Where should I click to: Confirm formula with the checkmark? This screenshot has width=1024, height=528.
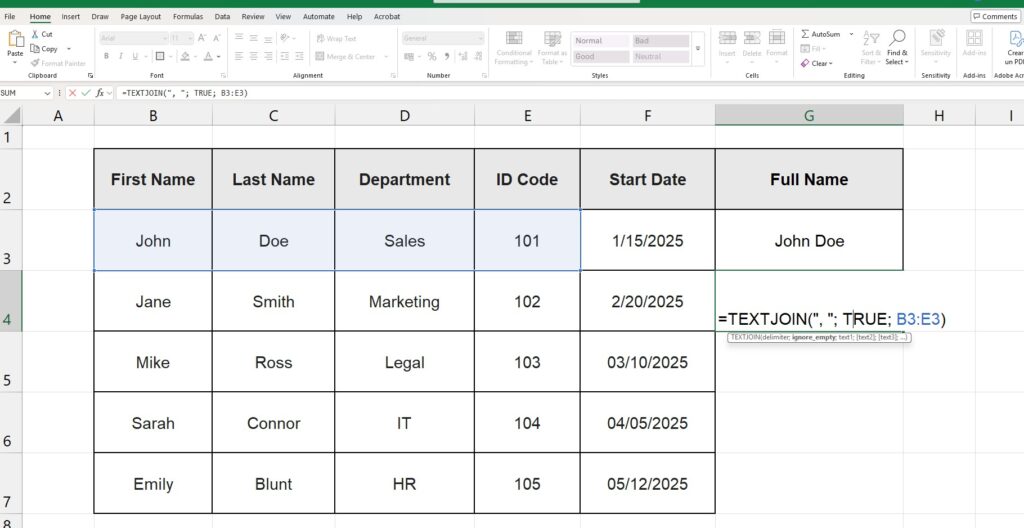click(x=86, y=93)
